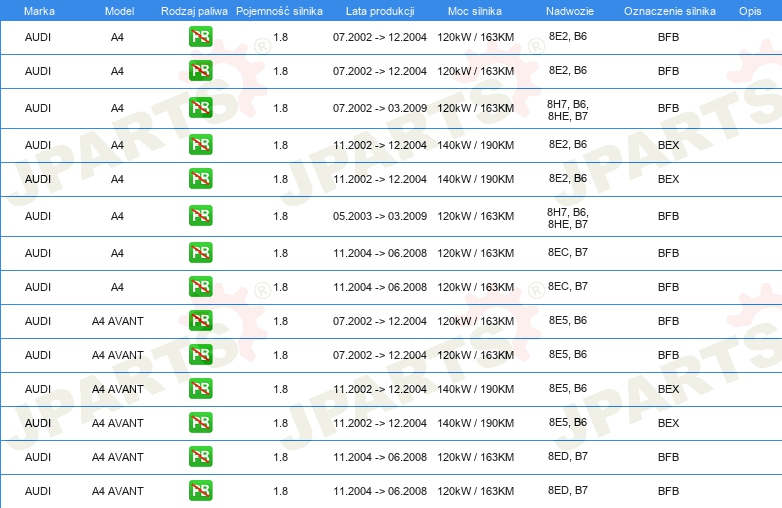782x508 pixels.
Task: Click the Moc silnika column header
Action: (x=475, y=10)
